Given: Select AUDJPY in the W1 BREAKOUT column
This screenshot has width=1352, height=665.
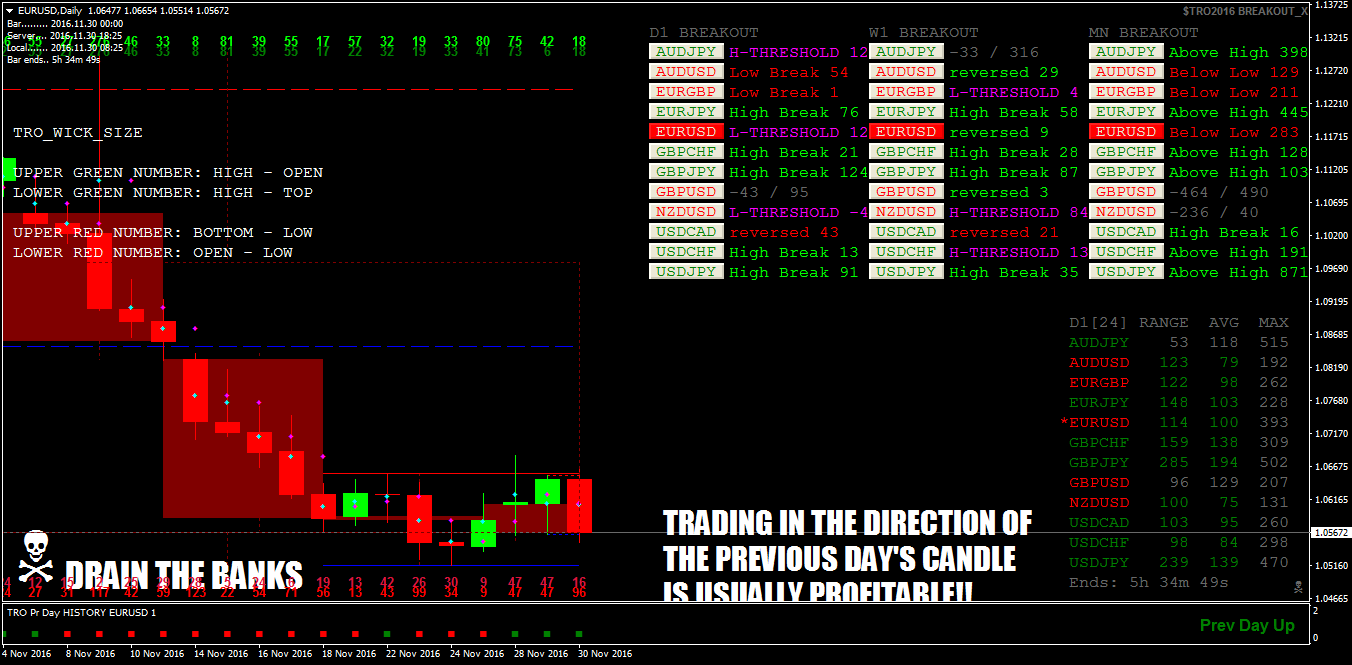Looking at the screenshot, I should point(906,51).
